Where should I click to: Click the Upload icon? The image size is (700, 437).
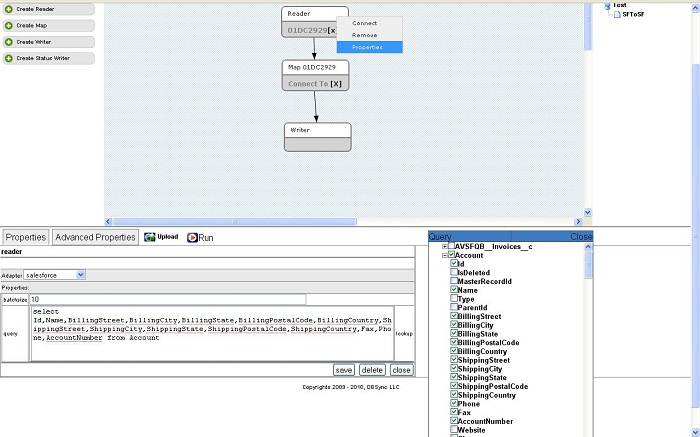[x=150, y=237]
